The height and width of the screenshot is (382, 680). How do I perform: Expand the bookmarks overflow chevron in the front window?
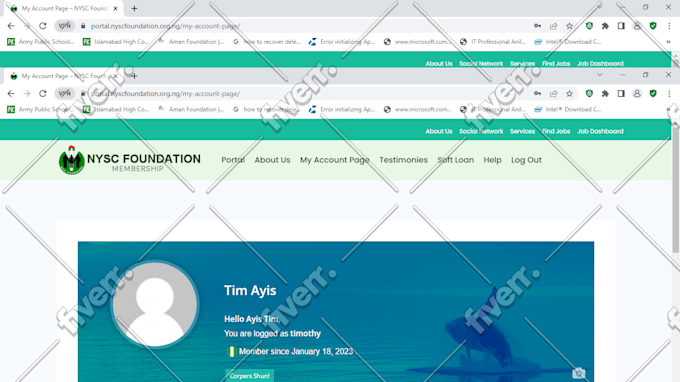[668, 109]
